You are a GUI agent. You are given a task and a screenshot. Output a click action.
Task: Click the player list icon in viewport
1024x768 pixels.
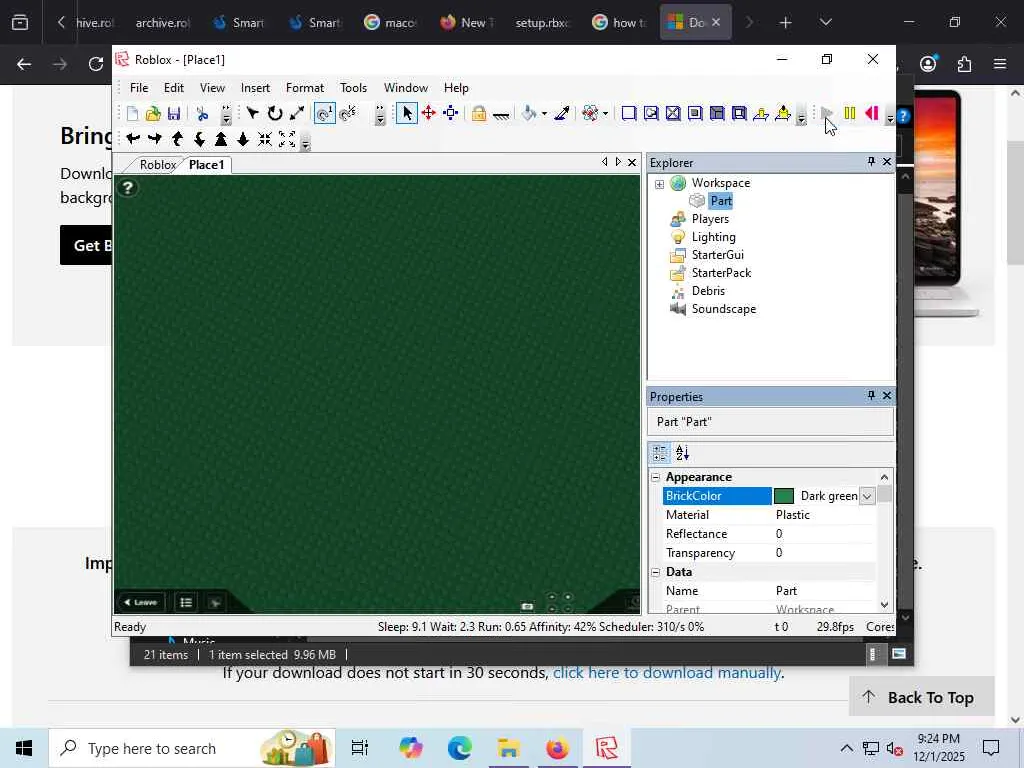click(x=186, y=602)
